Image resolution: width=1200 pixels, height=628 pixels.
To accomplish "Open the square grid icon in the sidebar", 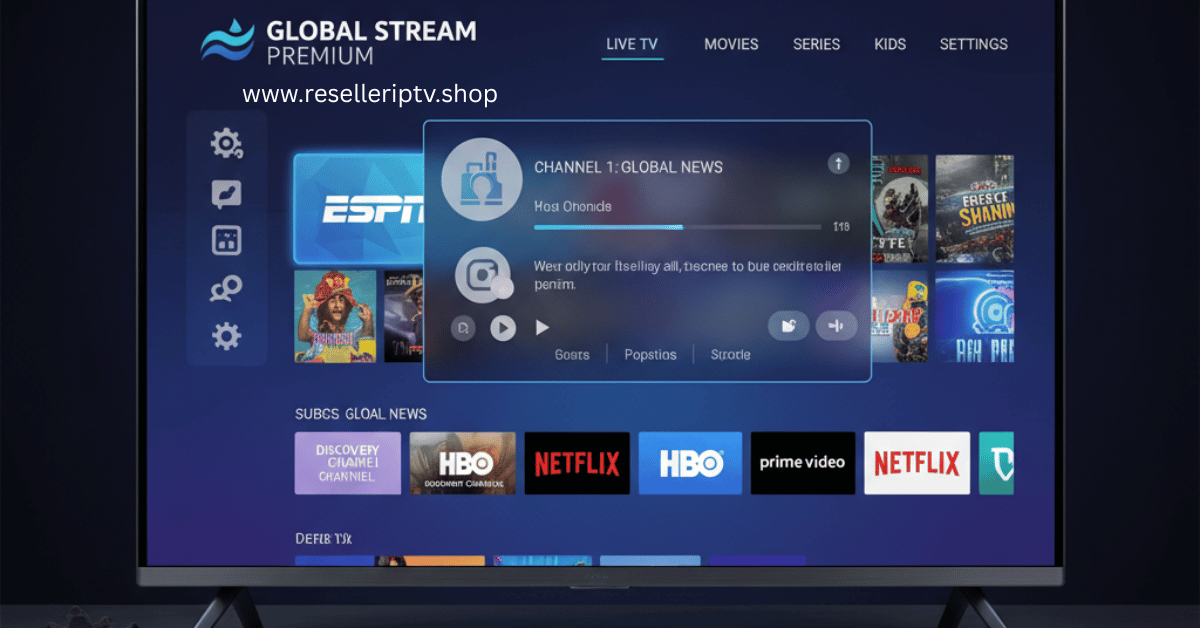I will 226,241.
